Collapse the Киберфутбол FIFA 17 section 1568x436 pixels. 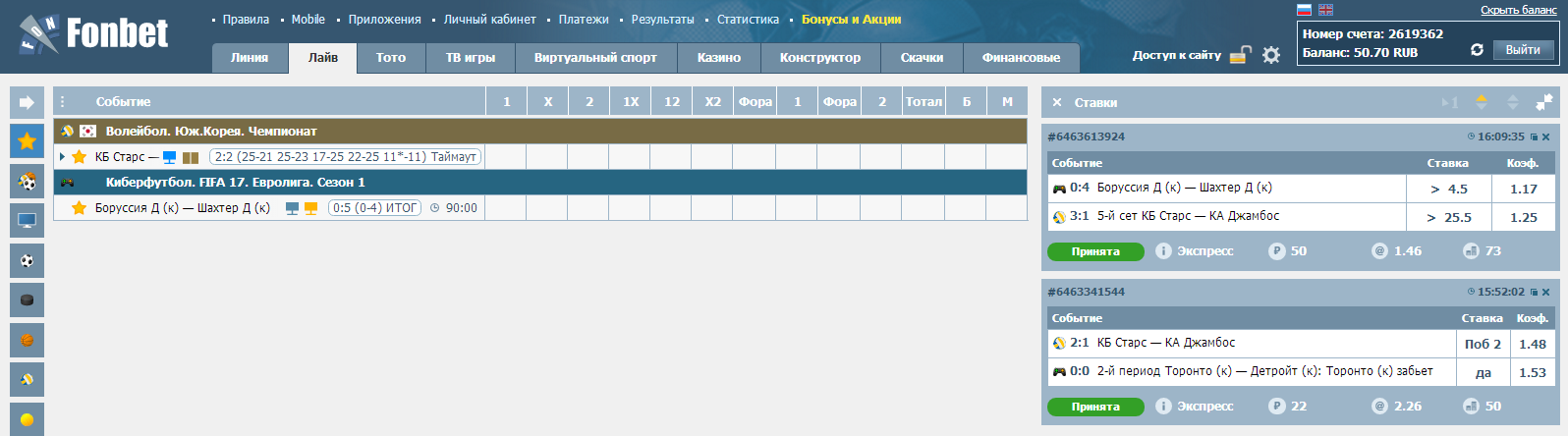coord(540,183)
